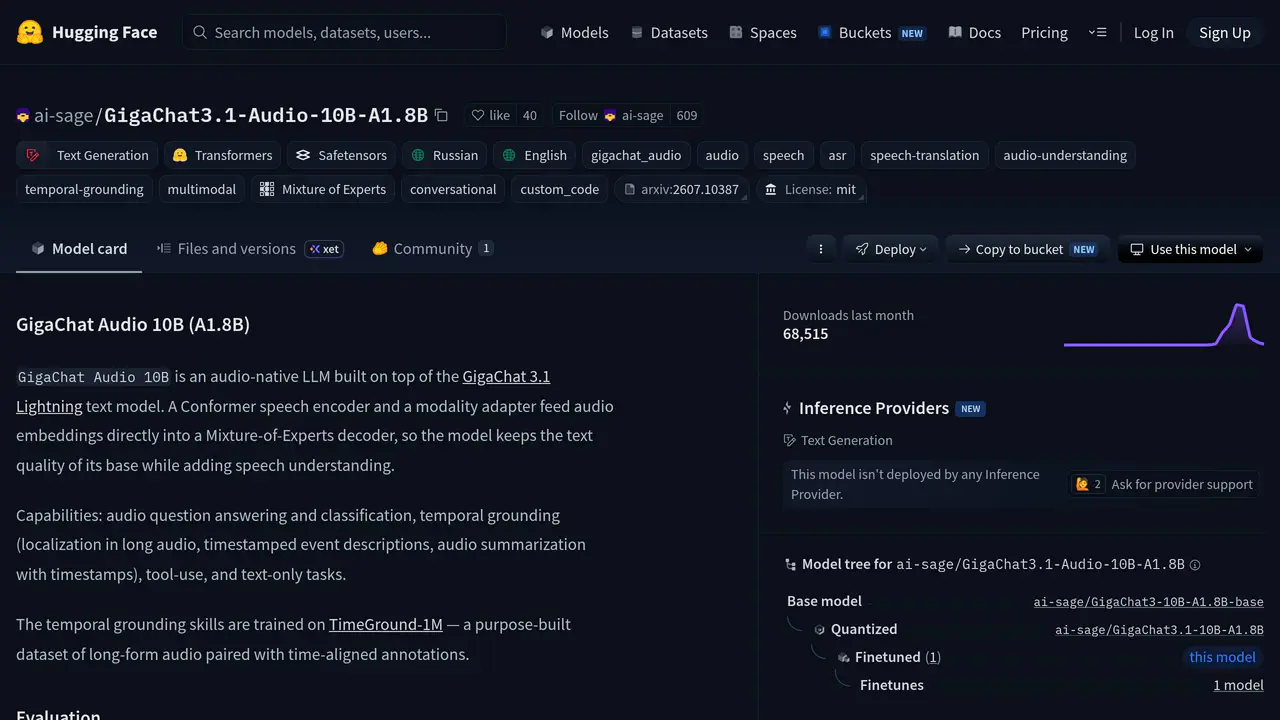This screenshot has height=720, width=1280.
Task: Open the Docs nav item
Action: (975, 32)
